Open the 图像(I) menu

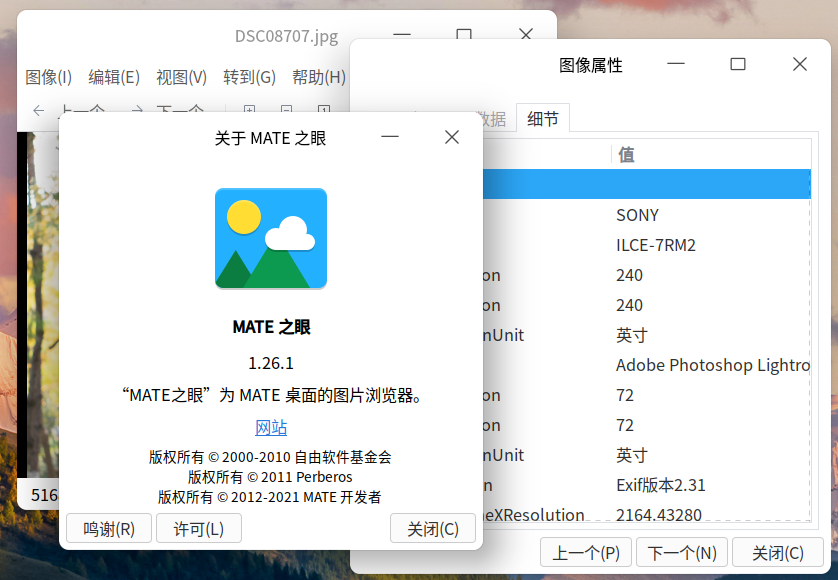(49, 78)
